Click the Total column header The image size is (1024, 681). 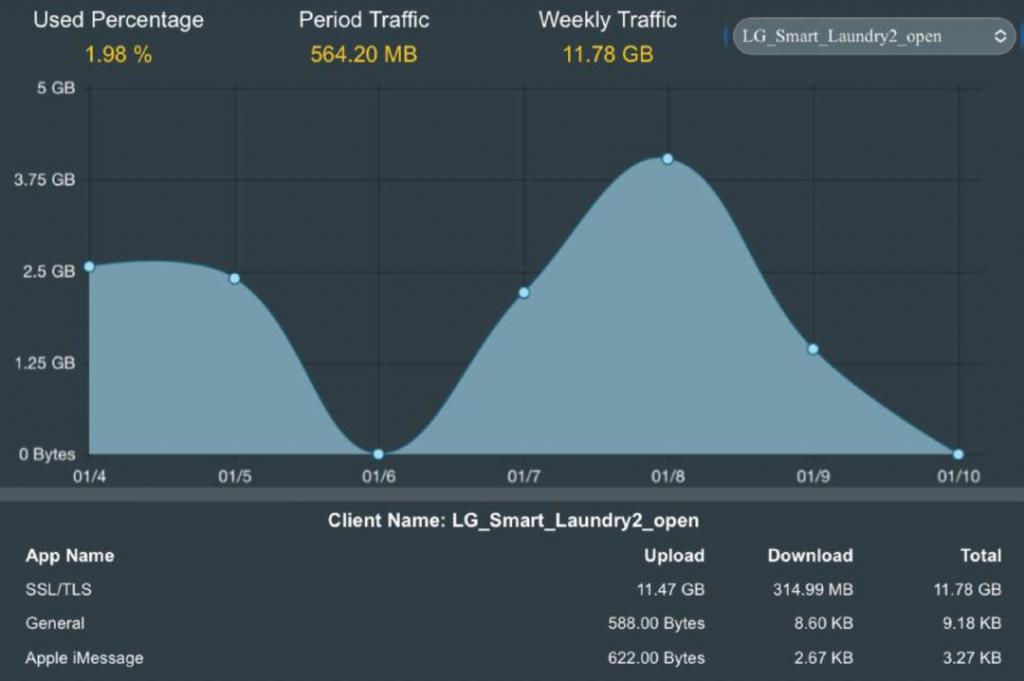coord(980,556)
